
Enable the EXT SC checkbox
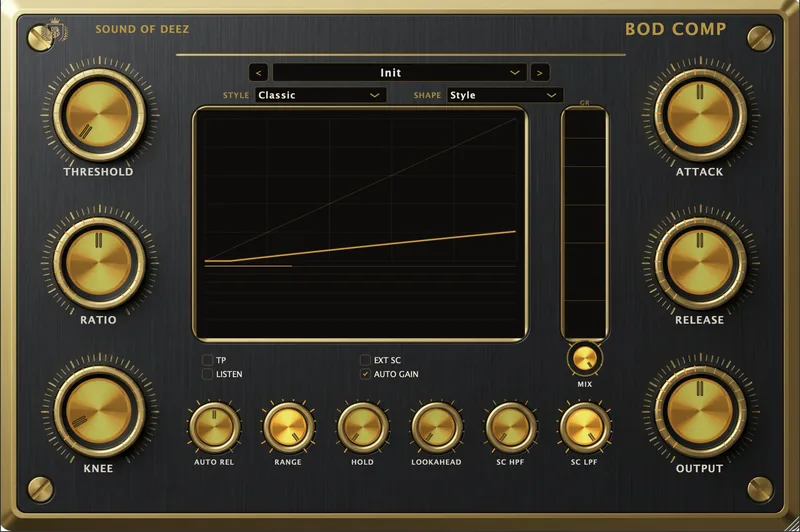pos(365,360)
